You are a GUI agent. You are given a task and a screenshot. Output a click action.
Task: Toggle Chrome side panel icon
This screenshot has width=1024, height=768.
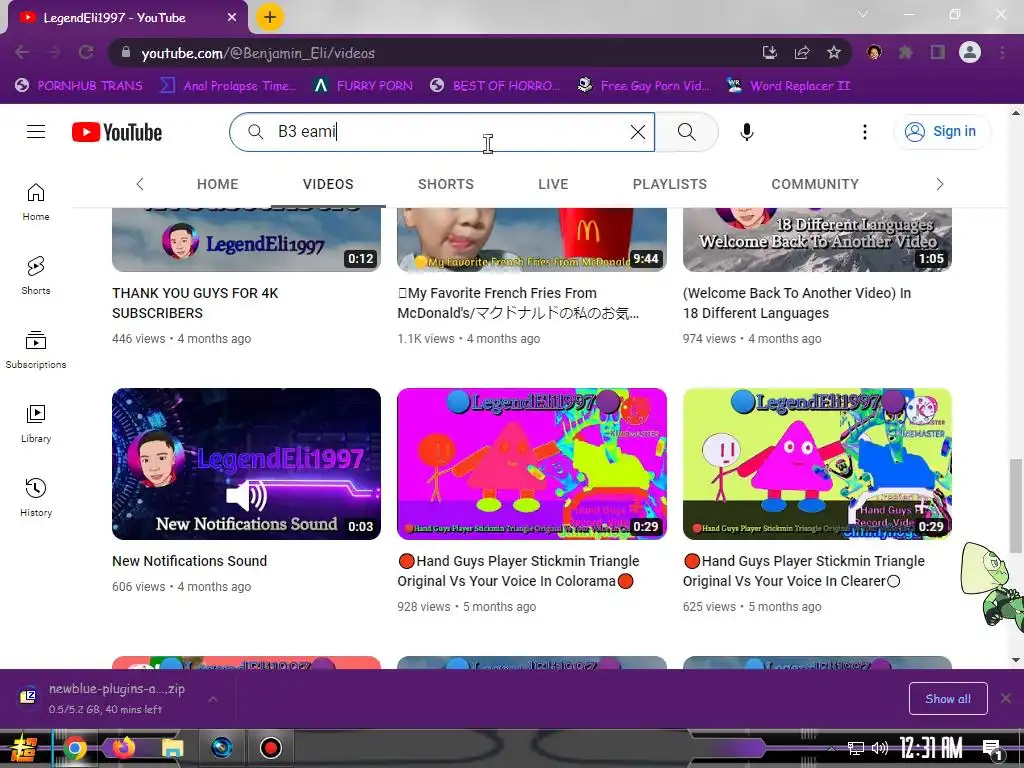coord(937,52)
